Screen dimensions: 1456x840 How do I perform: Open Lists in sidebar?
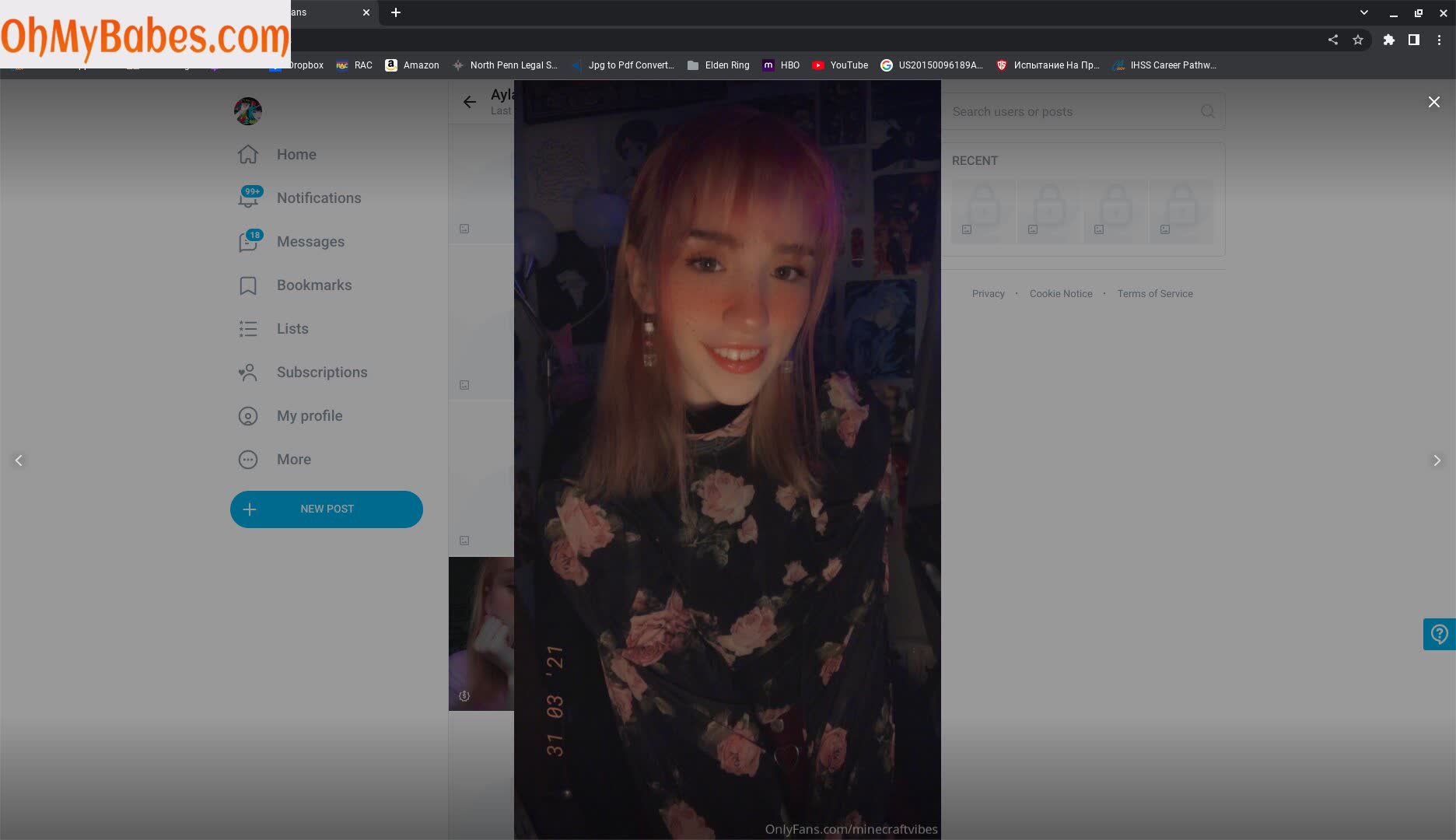tap(273, 328)
